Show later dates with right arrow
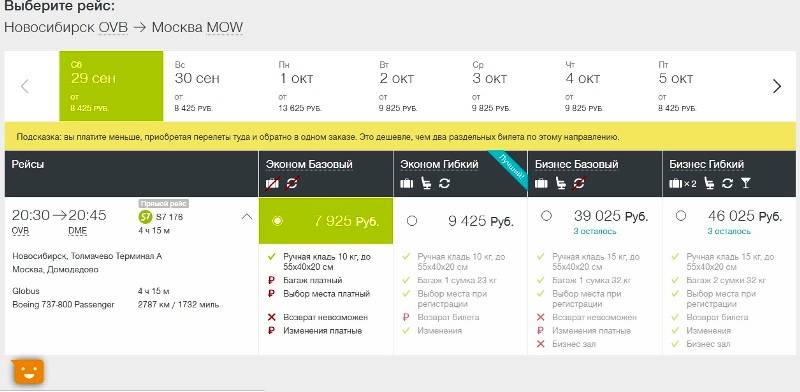The height and width of the screenshot is (392, 800). (x=777, y=86)
